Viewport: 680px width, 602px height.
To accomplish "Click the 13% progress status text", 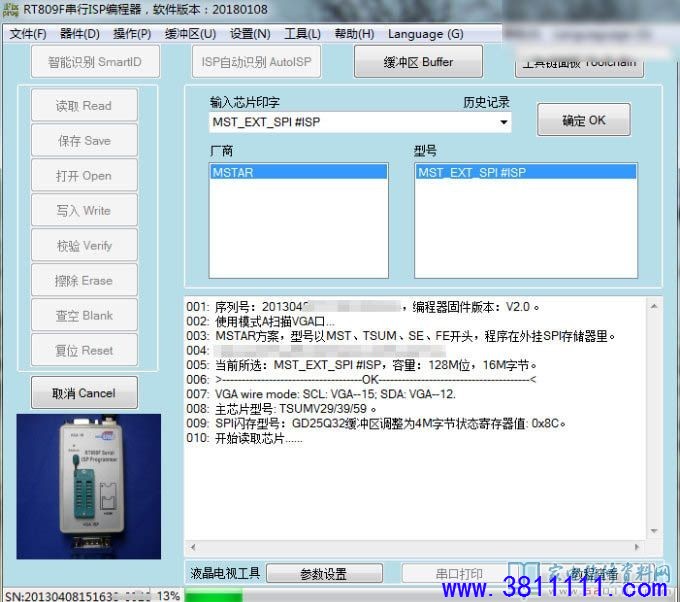I will click(x=168, y=596).
